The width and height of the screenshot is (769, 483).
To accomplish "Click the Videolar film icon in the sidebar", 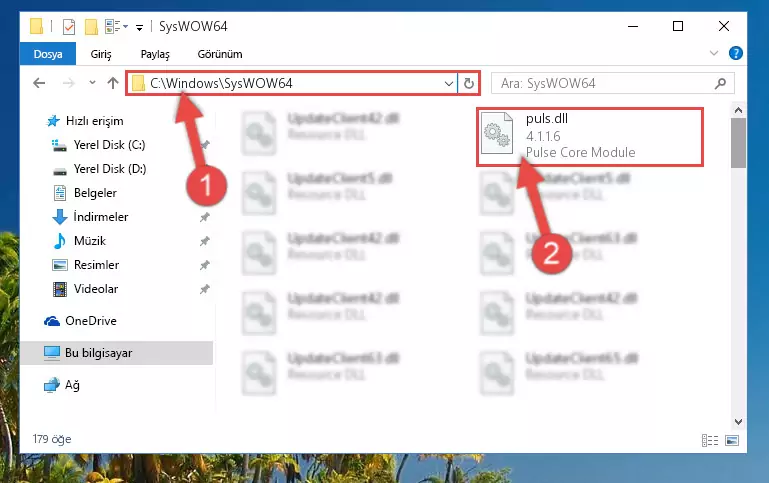I will (x=60, y=289).
